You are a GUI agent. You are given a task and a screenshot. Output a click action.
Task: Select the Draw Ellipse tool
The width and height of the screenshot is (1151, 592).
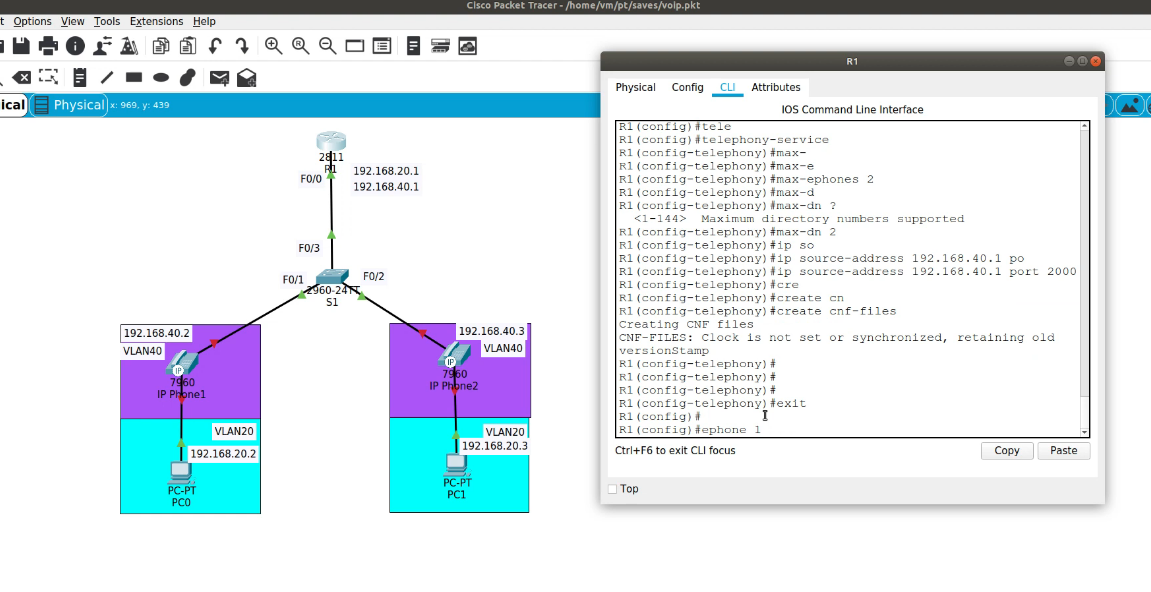161,77
